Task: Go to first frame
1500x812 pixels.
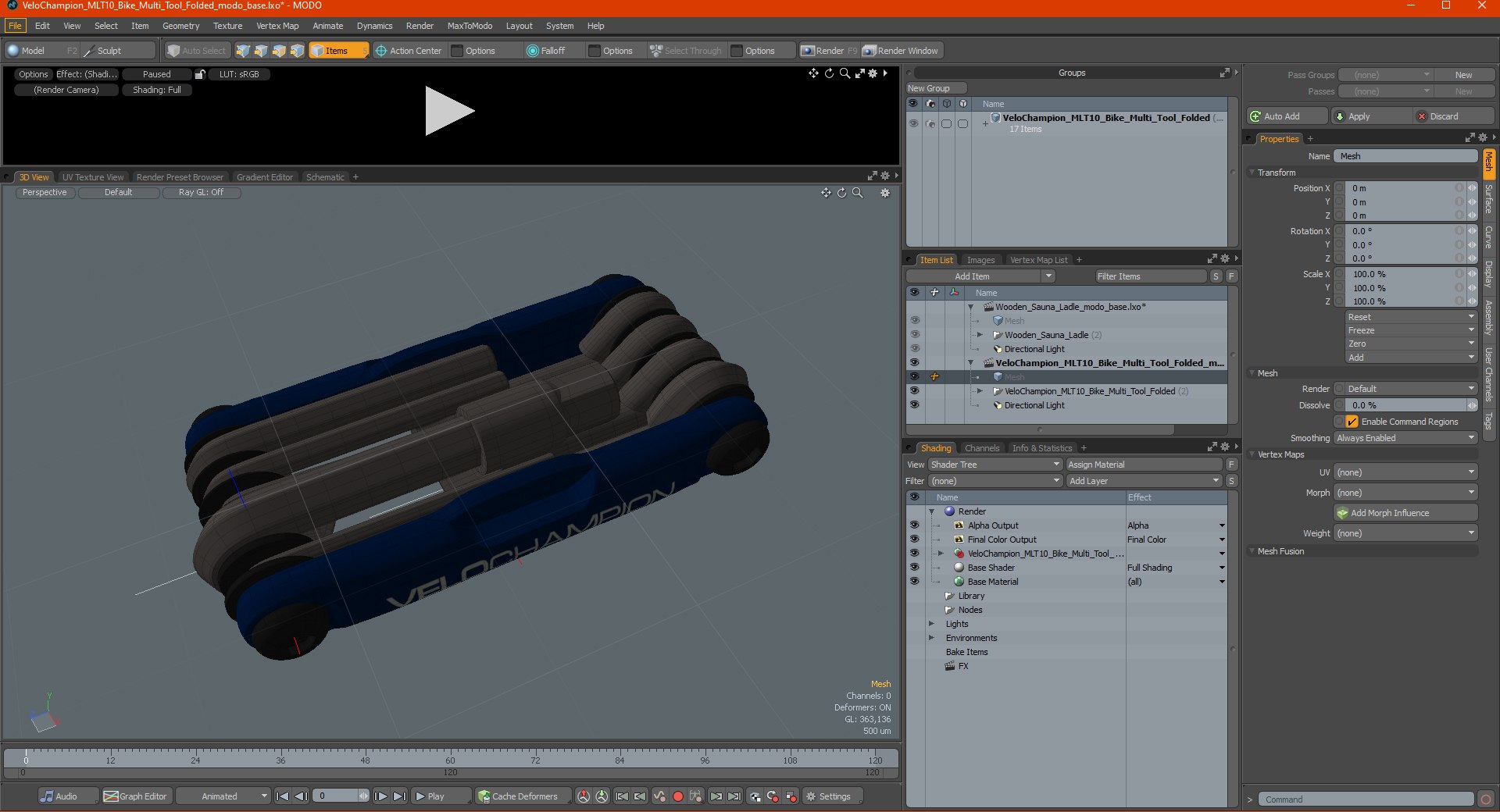Action: point(283,796)
